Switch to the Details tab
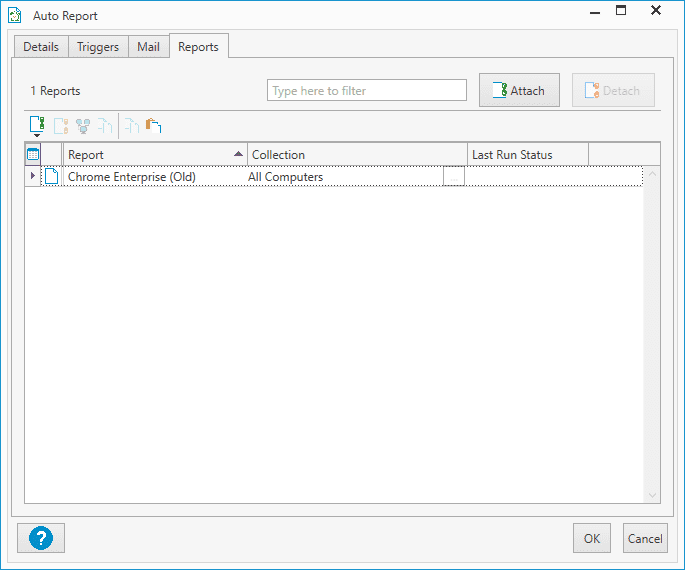This screenshot has height=570, width=685. (x=41, y=47)
